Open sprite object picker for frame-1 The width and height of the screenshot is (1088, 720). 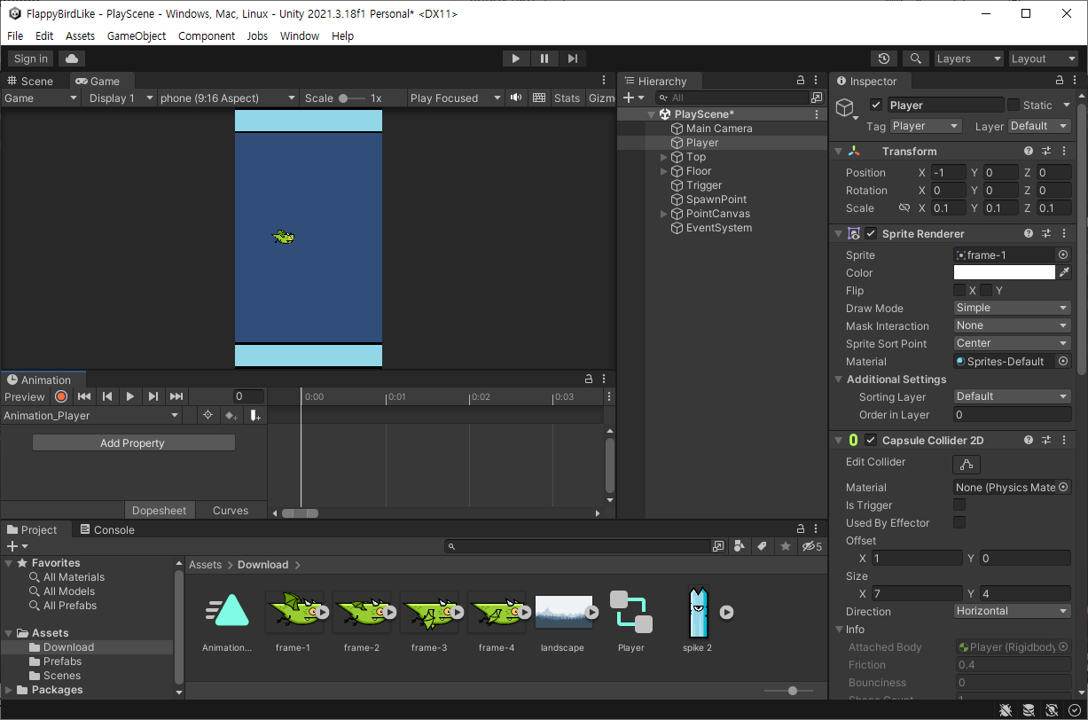point(1063,255)
